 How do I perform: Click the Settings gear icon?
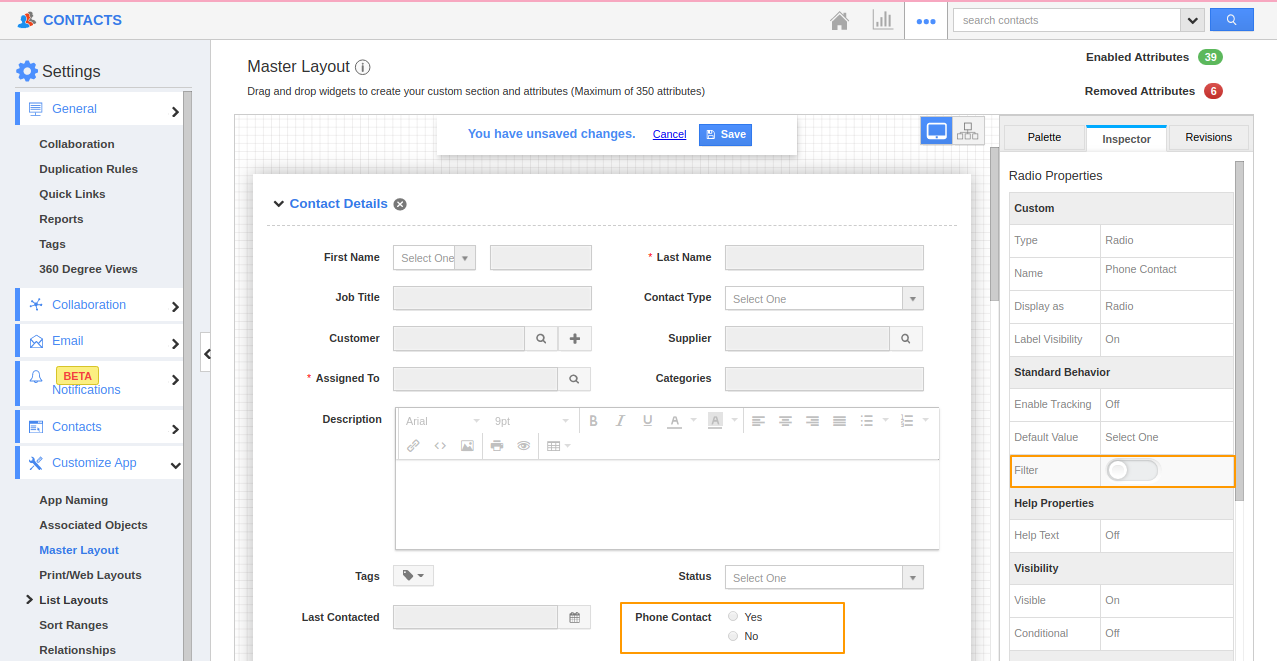coord(27,71)
